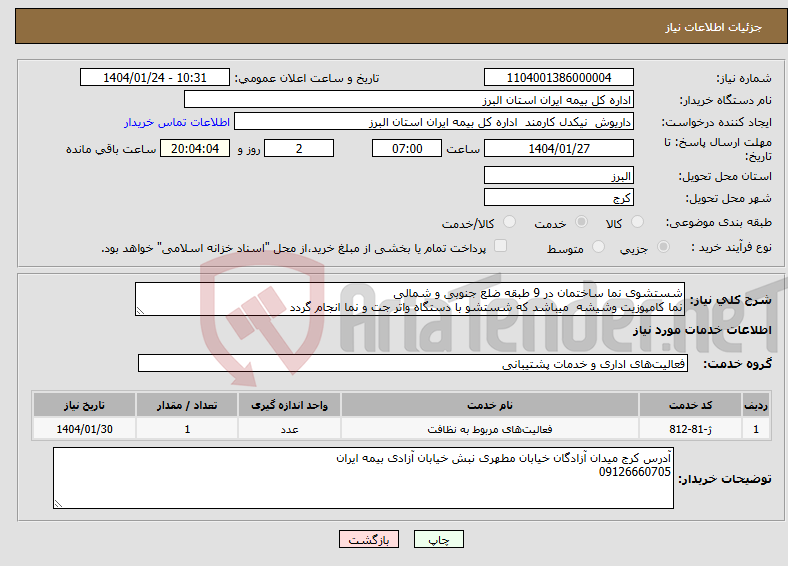The height and width of the screenshot is (566, 788).
Task: Select the جزیی purchase type radio
Action: coord(663,246)
